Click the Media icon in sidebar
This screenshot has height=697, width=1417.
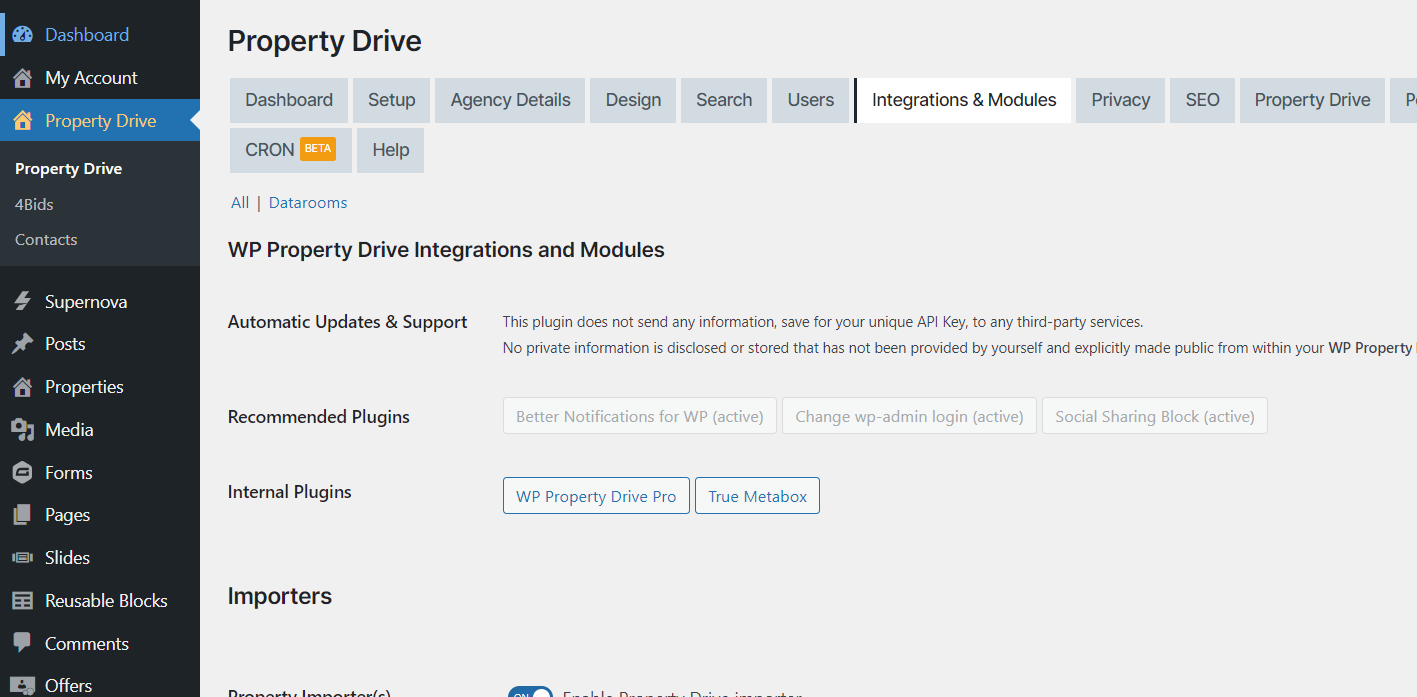(x=22, y=430)
